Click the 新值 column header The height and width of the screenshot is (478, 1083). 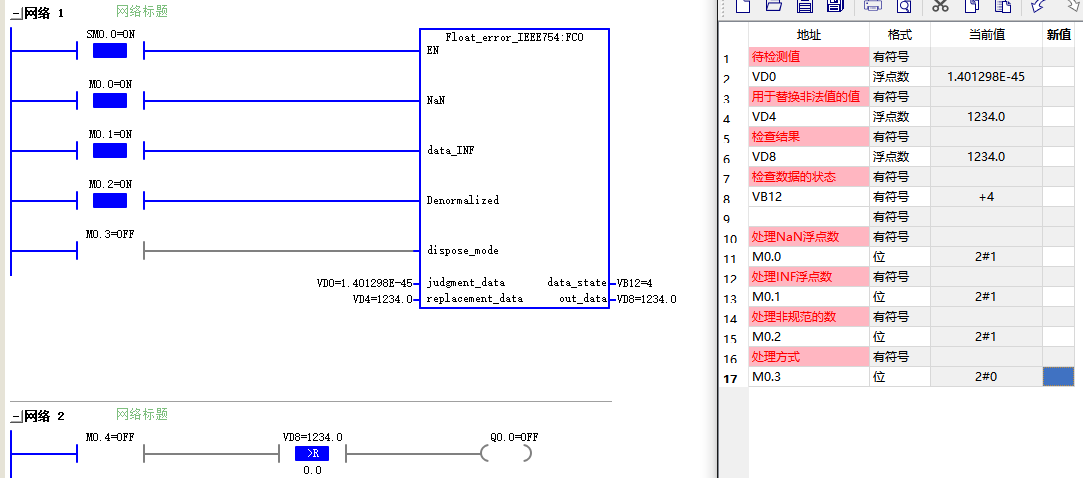click(x=1059, y=35)
